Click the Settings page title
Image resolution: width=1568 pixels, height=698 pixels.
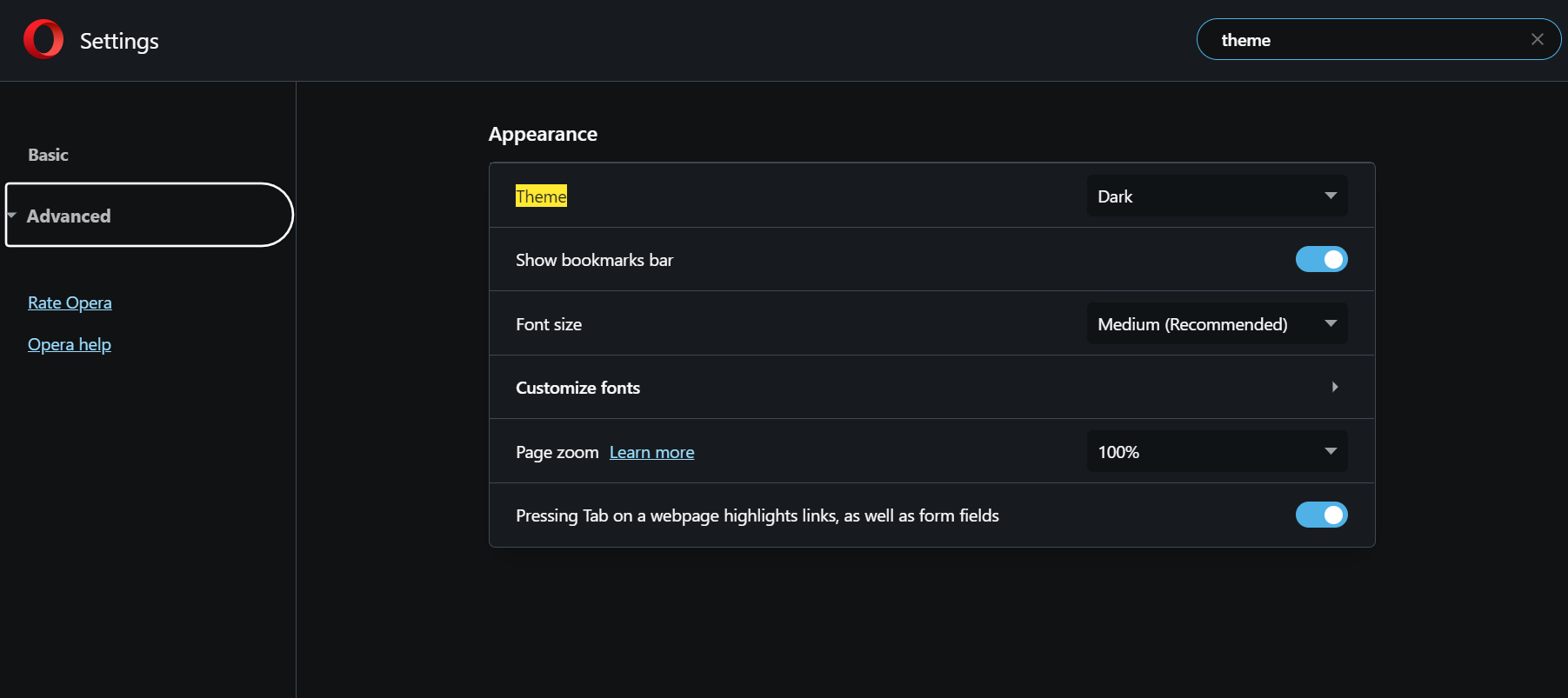(119, 41)
